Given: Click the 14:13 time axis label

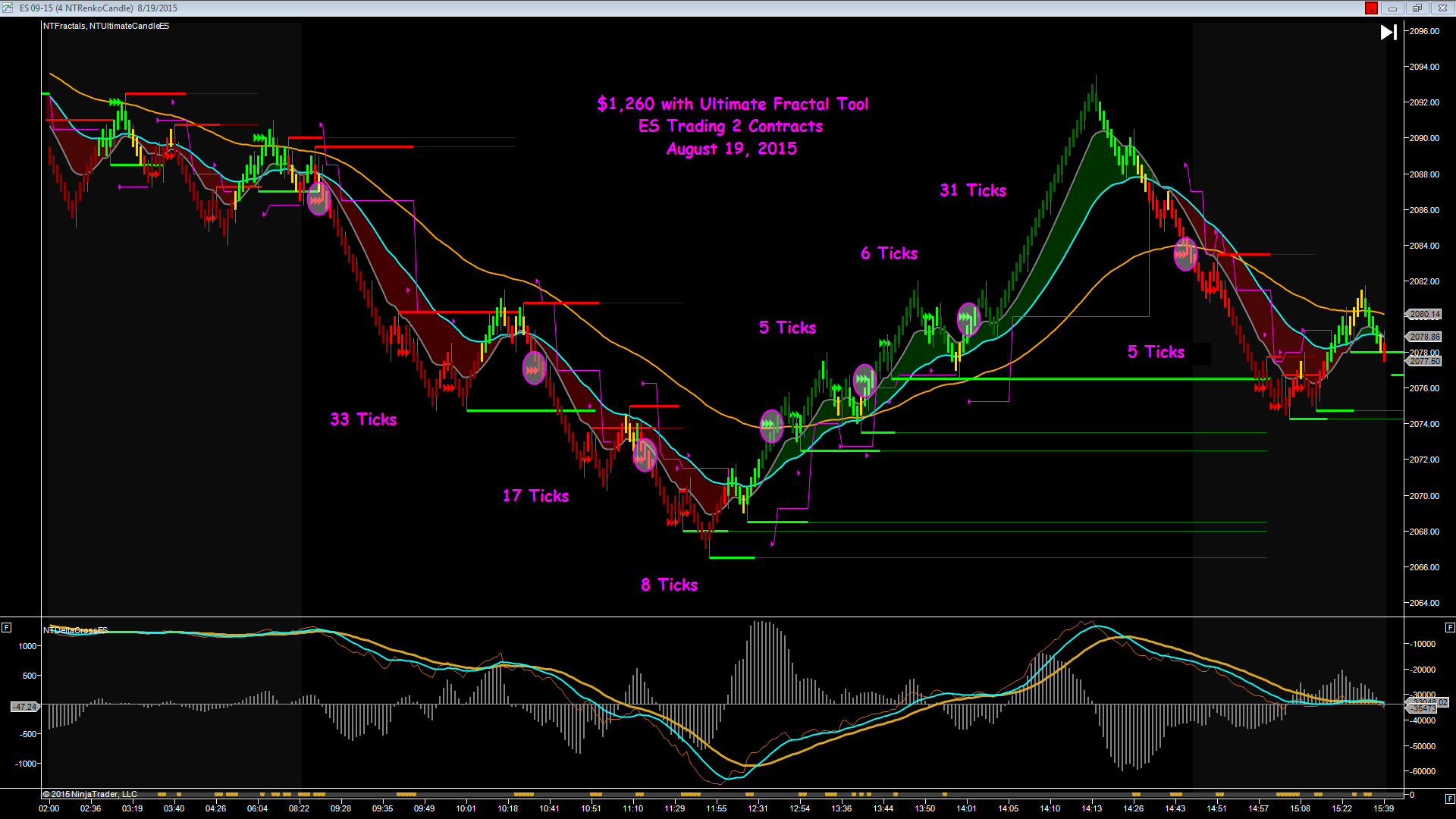Looking at the screenshot, I should (1091, 808).
